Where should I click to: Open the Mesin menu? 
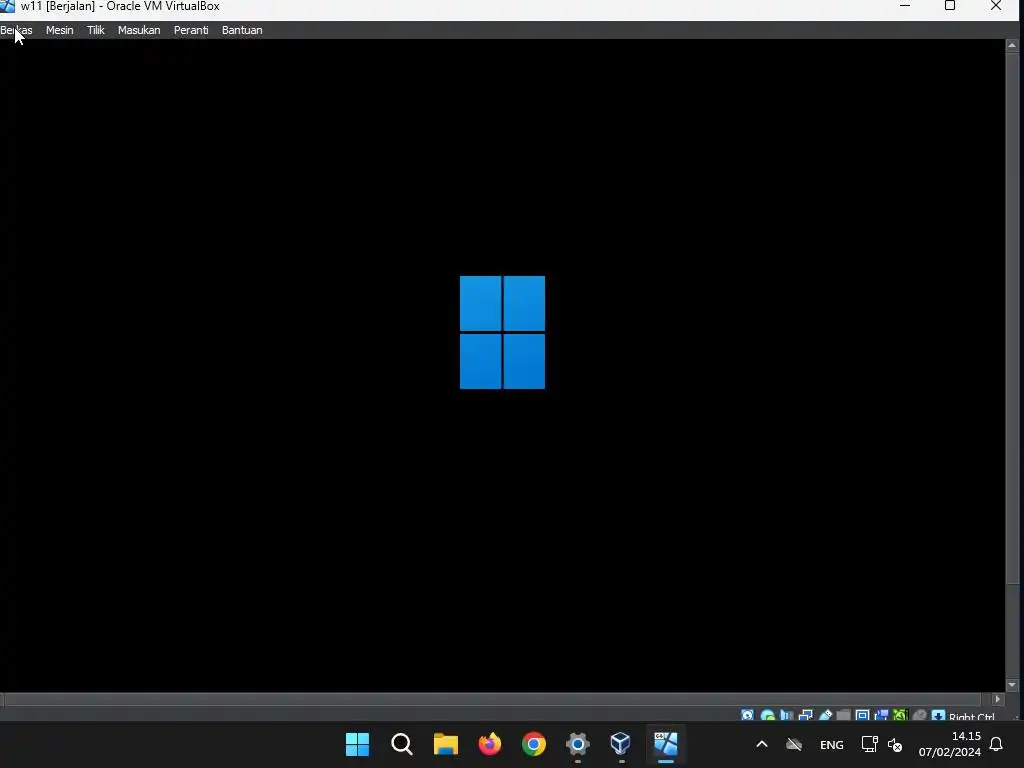[x=59, y=30]
